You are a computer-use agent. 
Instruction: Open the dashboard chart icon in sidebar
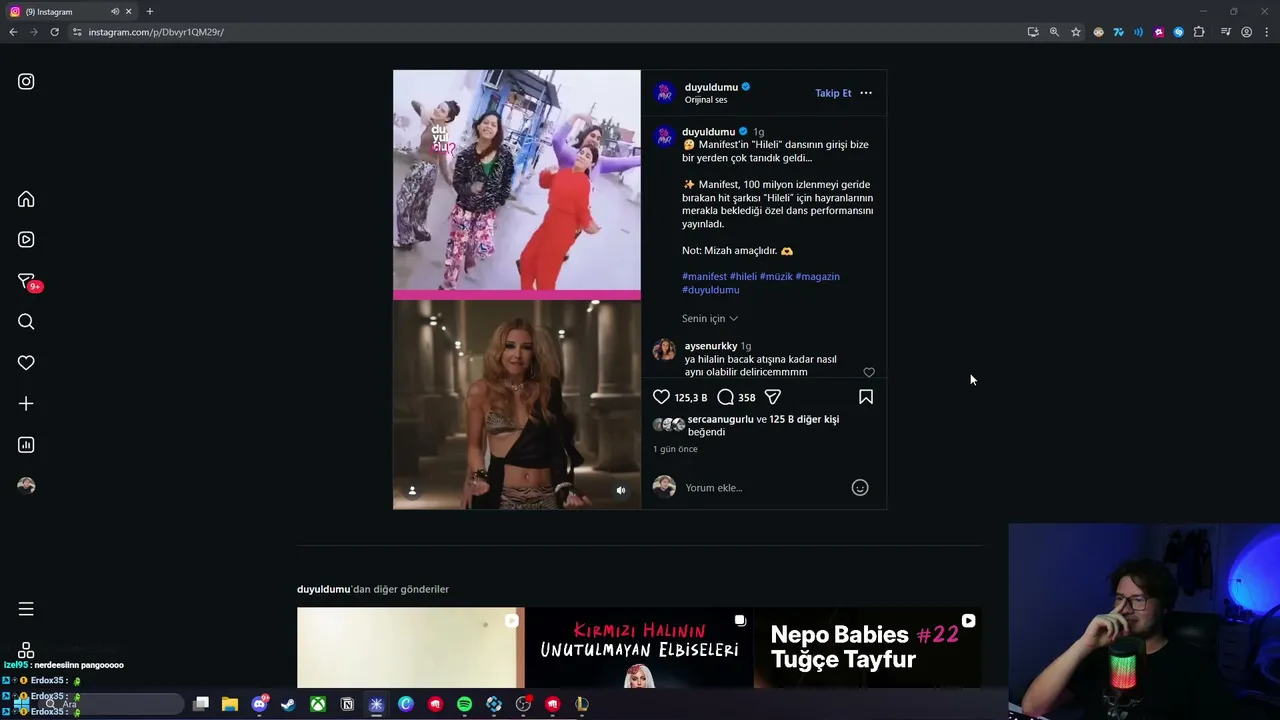(x=26, y=445)
